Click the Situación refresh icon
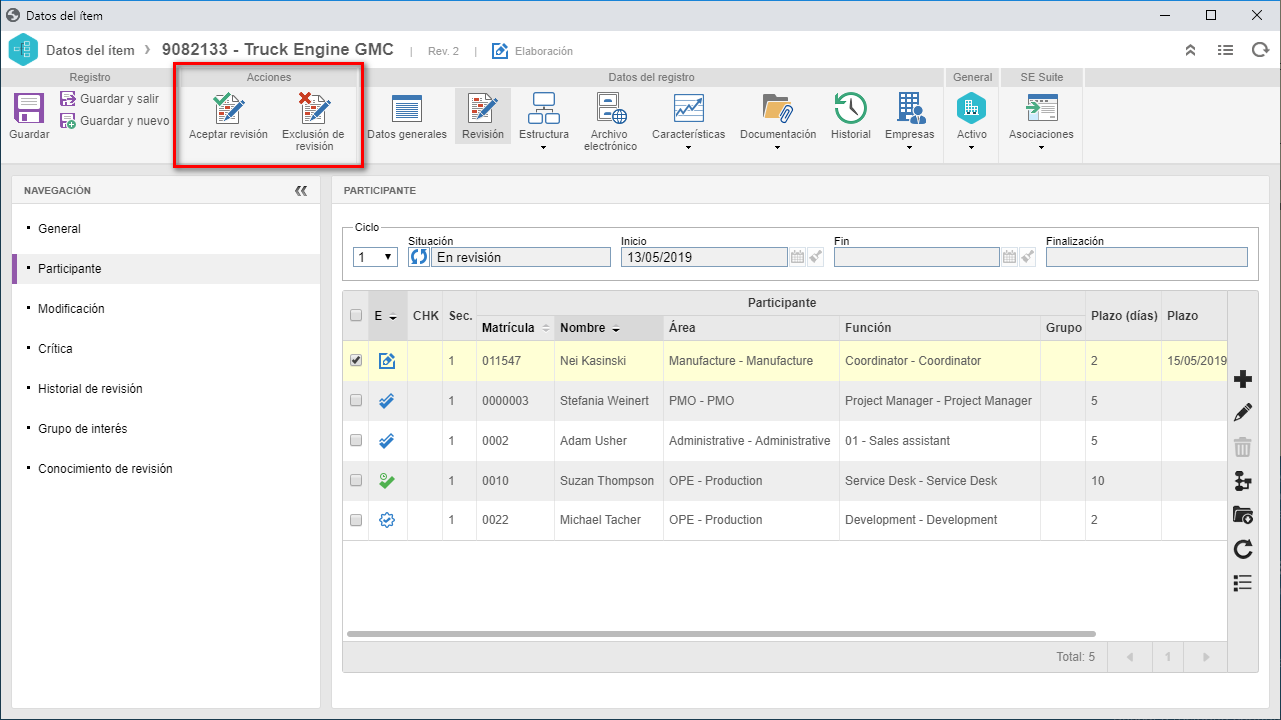The width and height of the screenshot is (1281, 720). tap(419, 257)
